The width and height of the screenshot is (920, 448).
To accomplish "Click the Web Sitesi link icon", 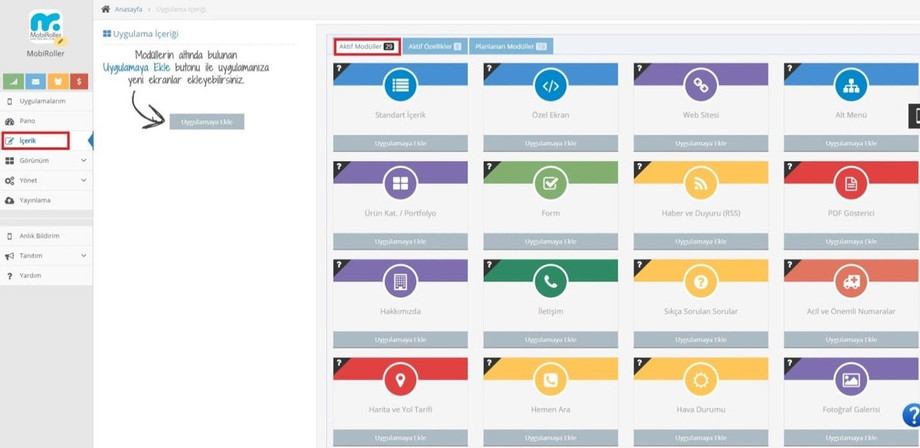I will (x=700, y=86).
